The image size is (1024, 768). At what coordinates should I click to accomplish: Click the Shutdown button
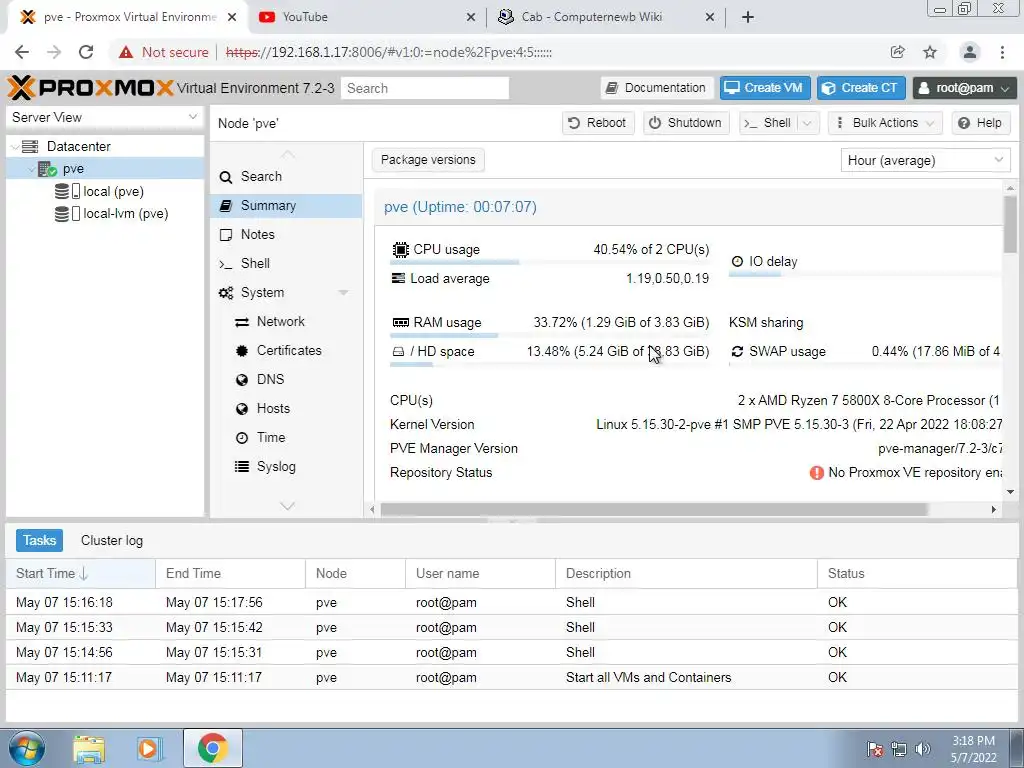(x=685, y=123)
